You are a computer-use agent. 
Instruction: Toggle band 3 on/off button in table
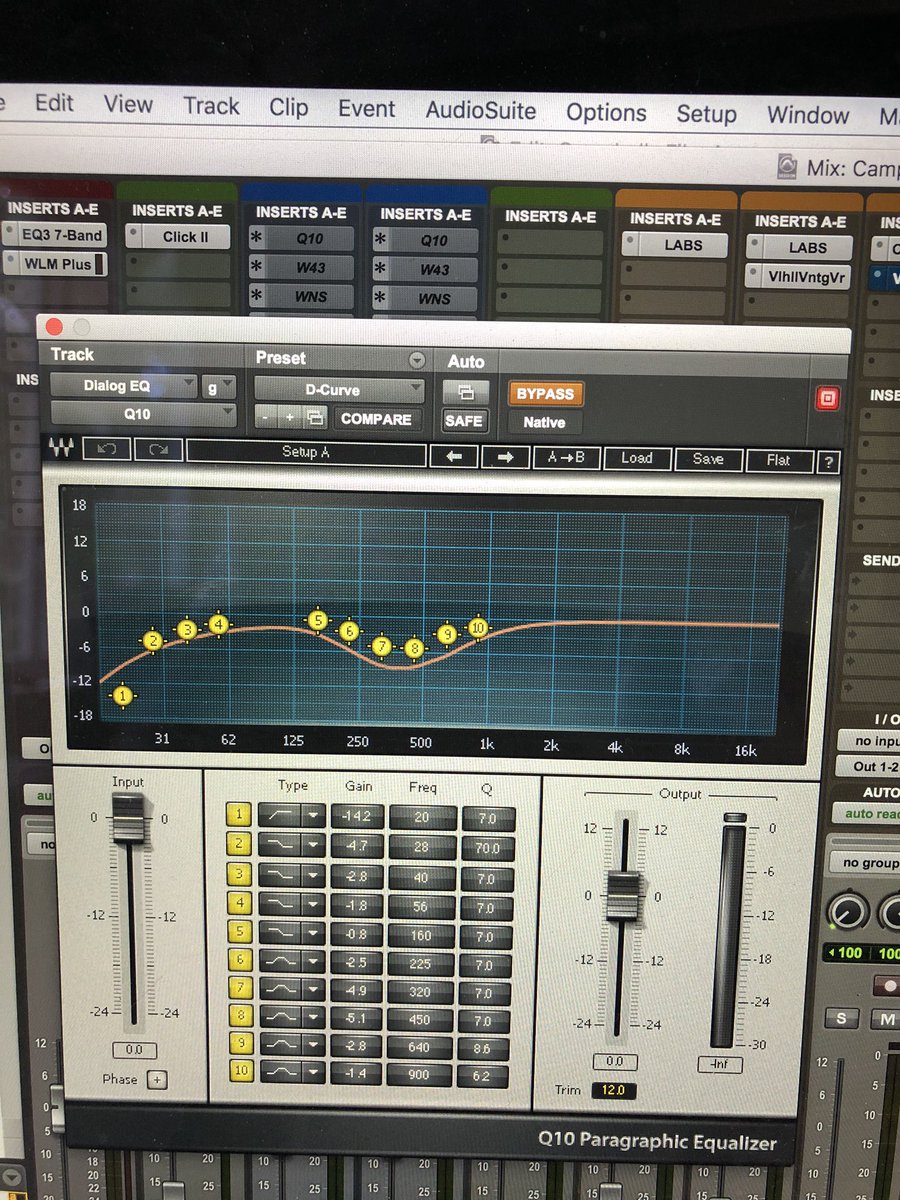pyautogui.click(x=240, y=876)
